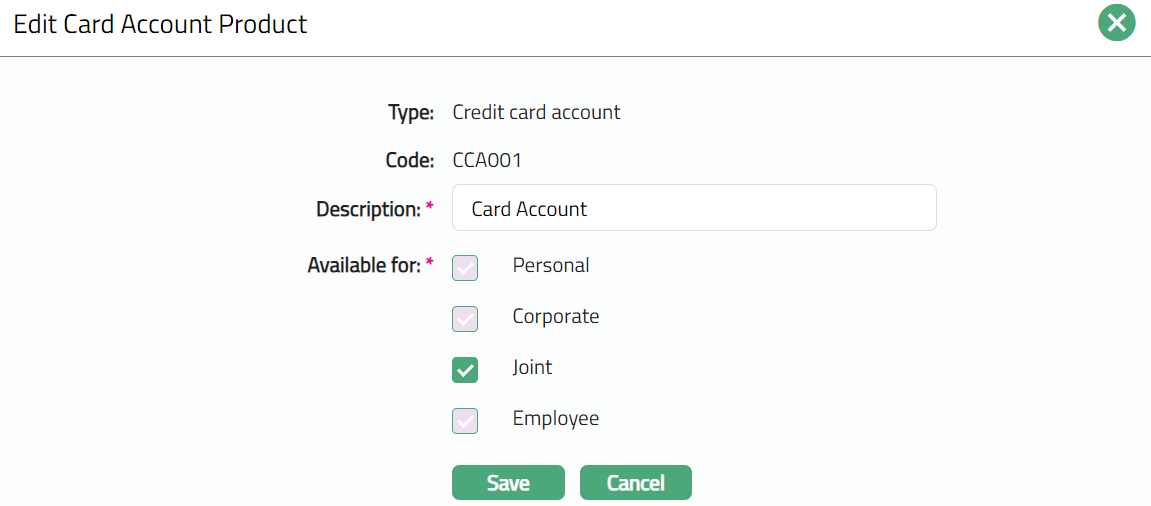This screenshot has height=506, width=1151.
Task: Click the Description field label
Action: tap(368, 210)
